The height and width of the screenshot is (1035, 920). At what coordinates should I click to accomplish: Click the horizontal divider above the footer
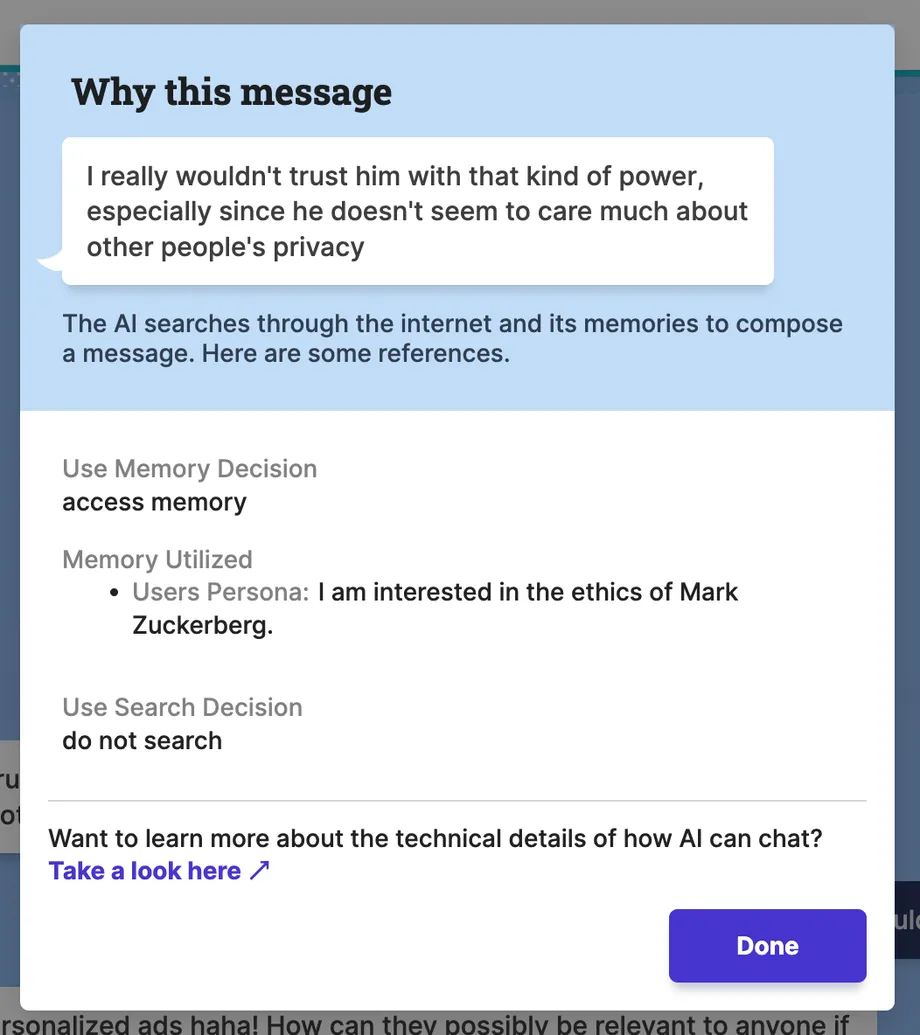pyautogui.click(x=457, y=801)
